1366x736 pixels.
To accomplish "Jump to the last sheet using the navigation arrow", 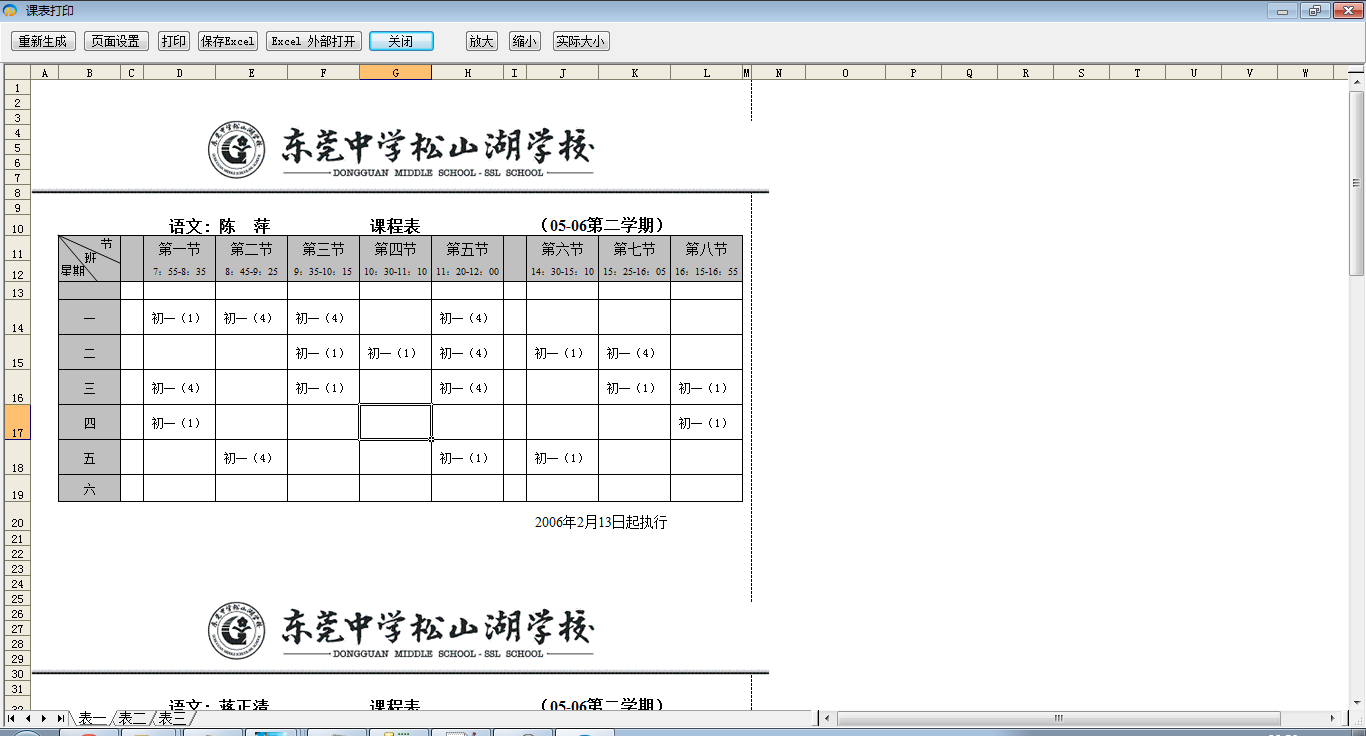I will pyautogui.click(x=60, y=718).
